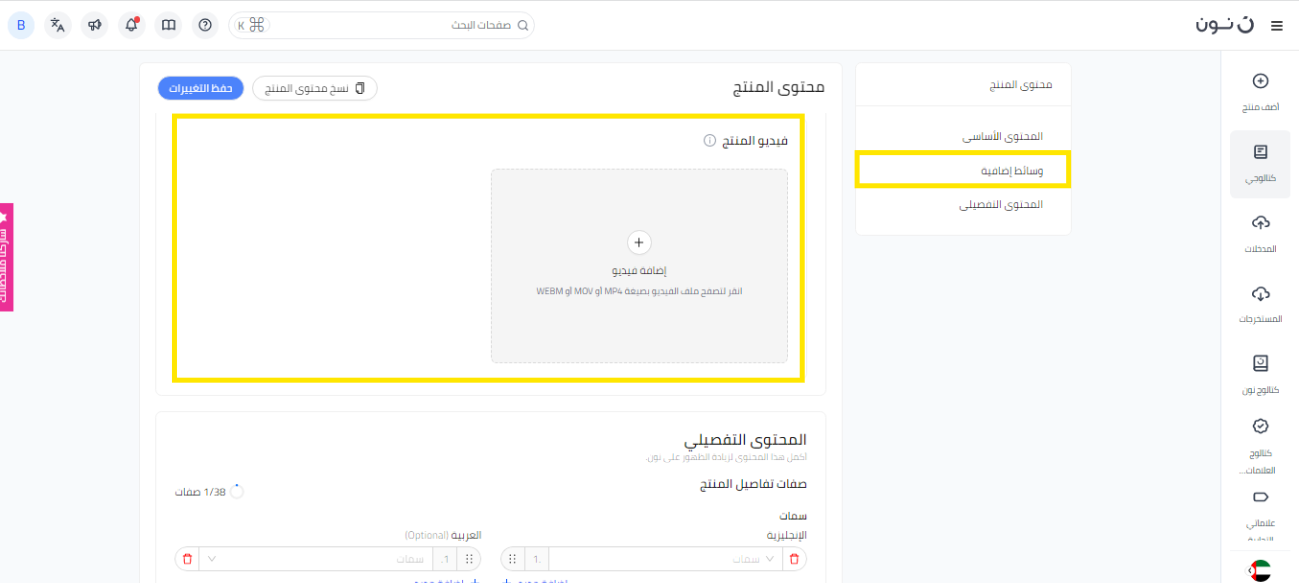
Task: Click the Add Video upload area
Action: tap(639, 265)
